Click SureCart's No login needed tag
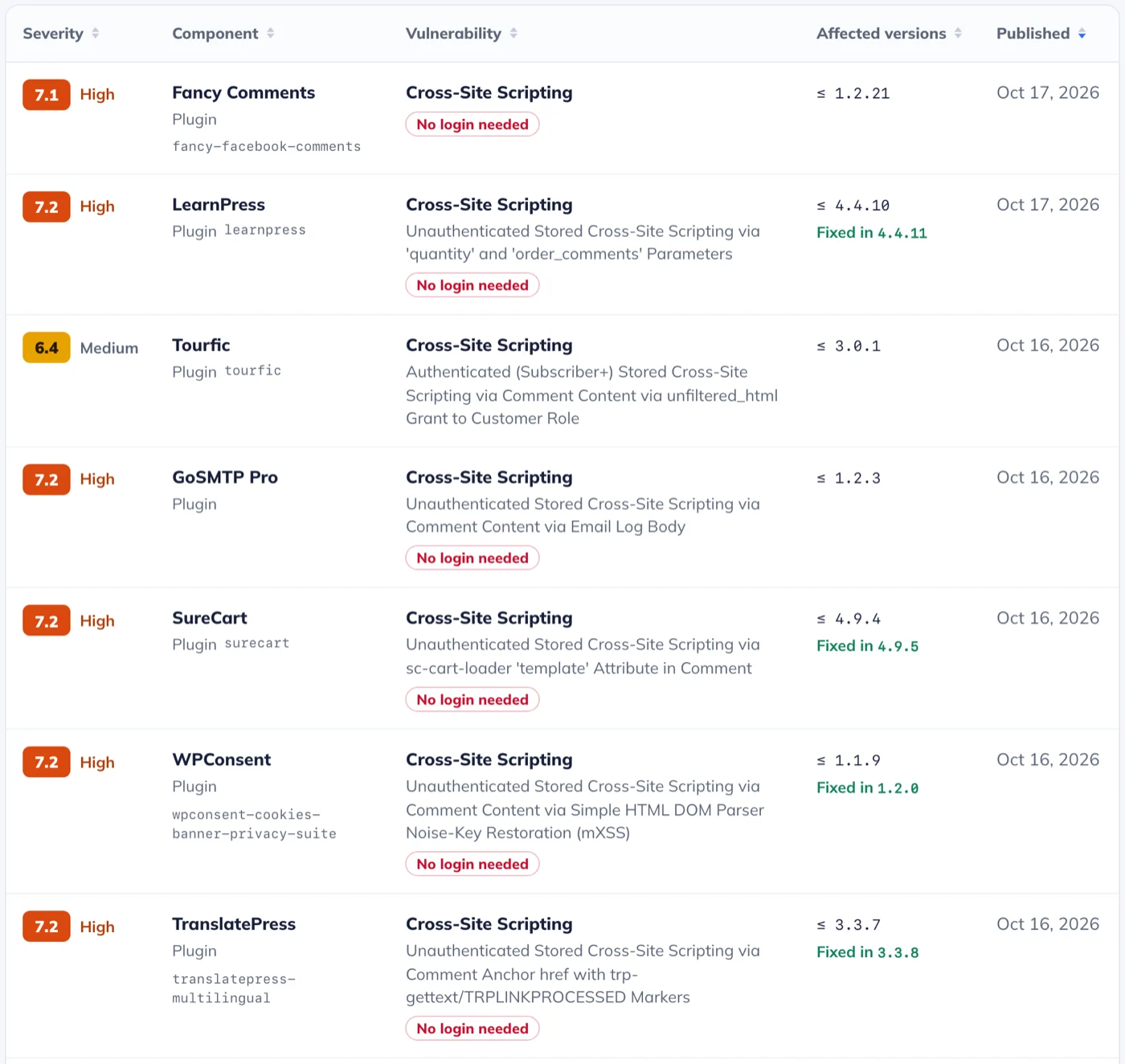Viewport: 1125px width, 1064px height. pos(472,700)
